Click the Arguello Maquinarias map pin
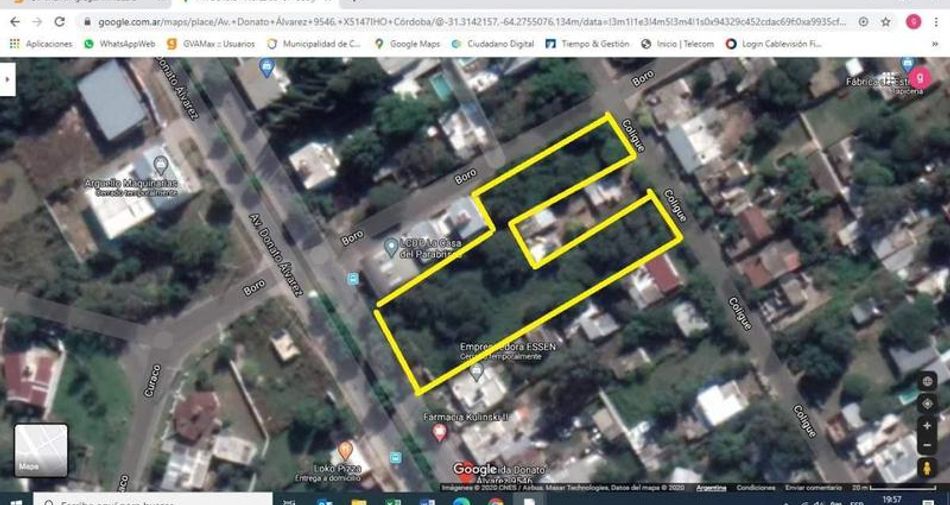This screenshot has width=950, height=505. point(161,165)
